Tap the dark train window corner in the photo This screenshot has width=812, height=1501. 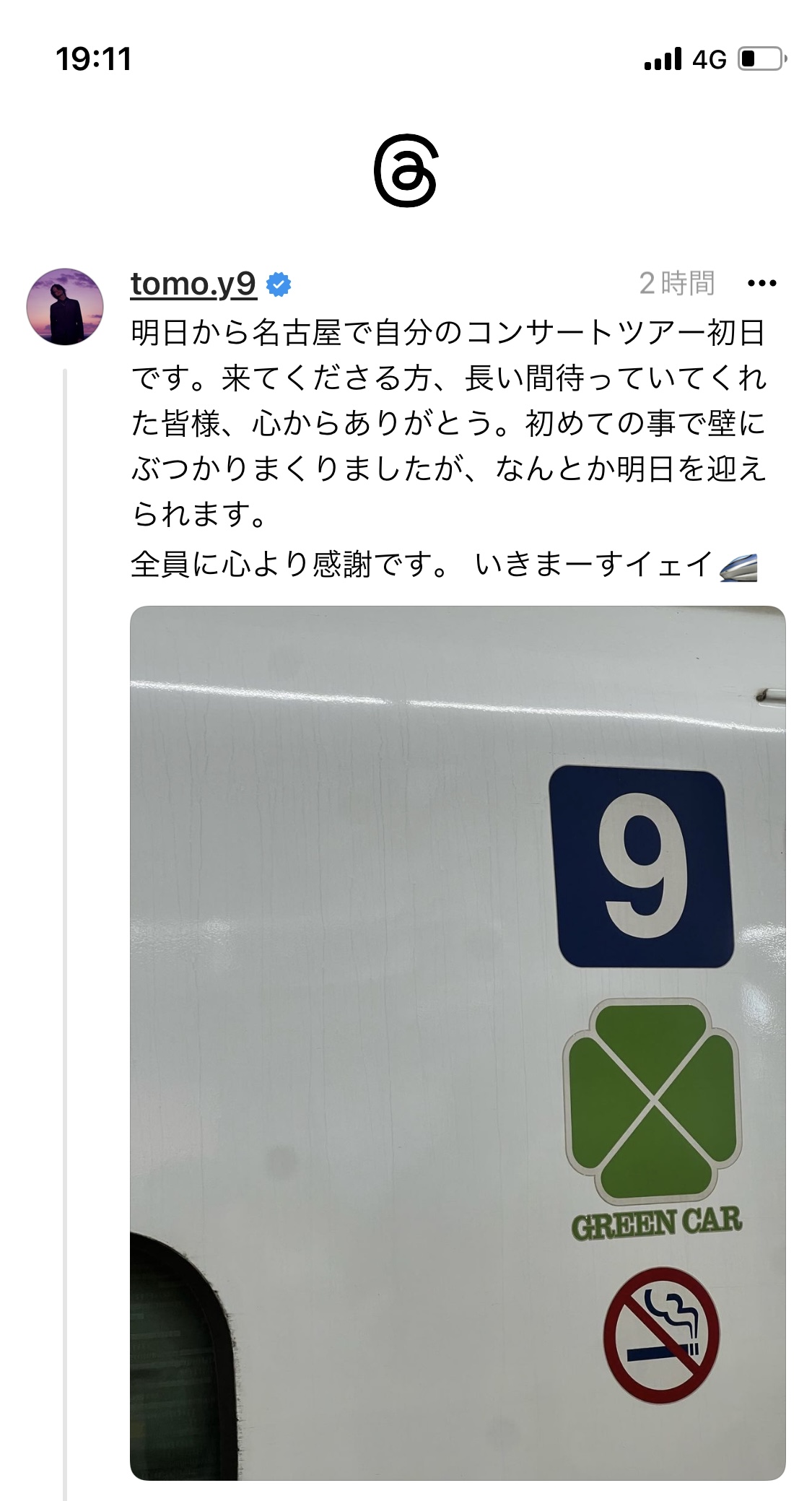click(183, 1356)
